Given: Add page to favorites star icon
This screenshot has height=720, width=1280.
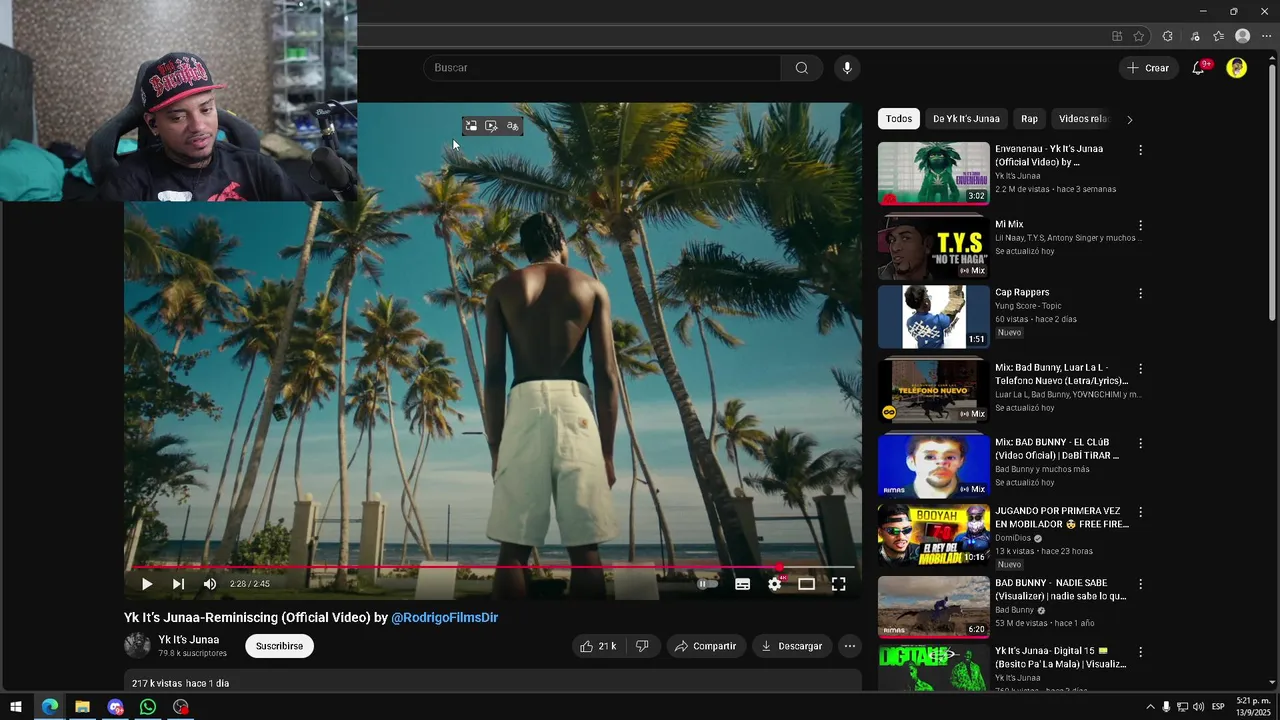Looking at the screenshot, I should tap(1139, 36).
